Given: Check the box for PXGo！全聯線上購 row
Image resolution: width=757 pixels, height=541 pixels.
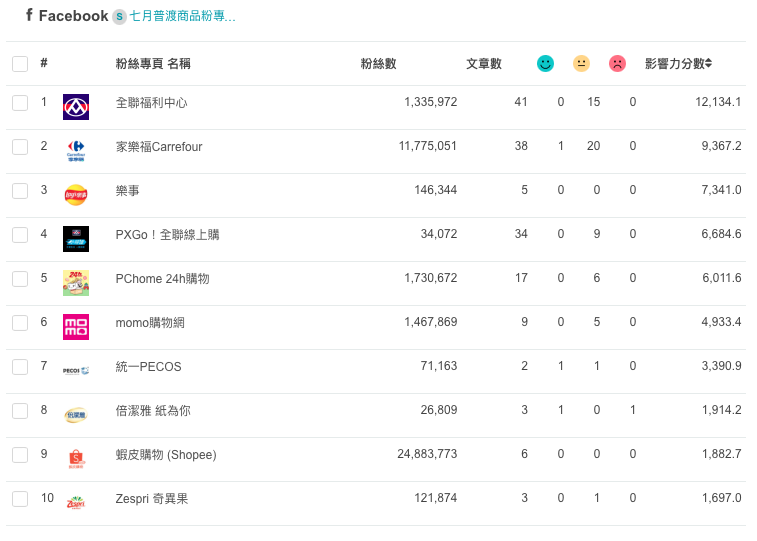Looking at the screenshot, I should pyautogui.click(x=20, y=235).
